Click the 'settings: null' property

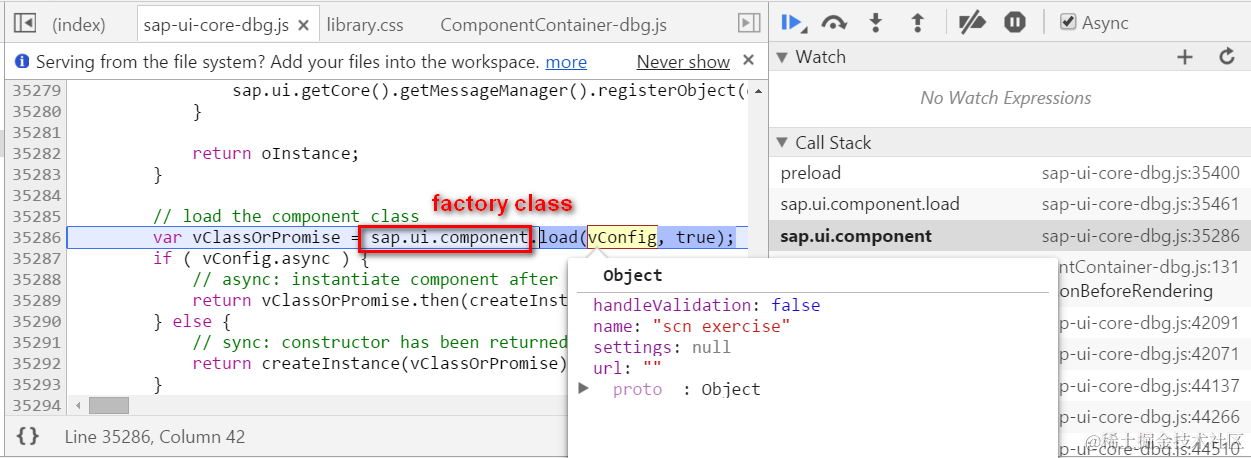tap(662, 347)
